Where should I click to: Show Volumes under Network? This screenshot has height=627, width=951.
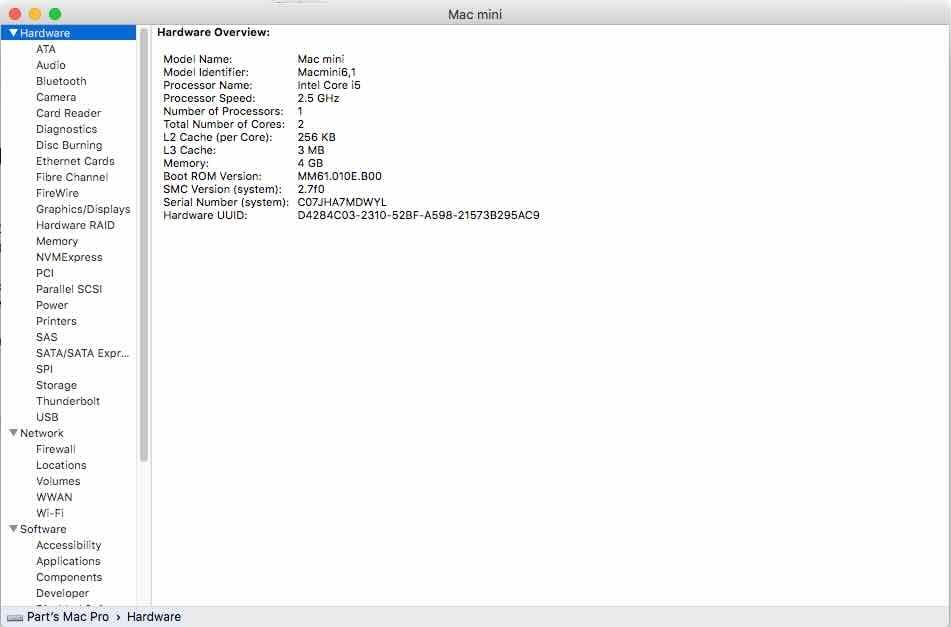(x=58, y=481)
